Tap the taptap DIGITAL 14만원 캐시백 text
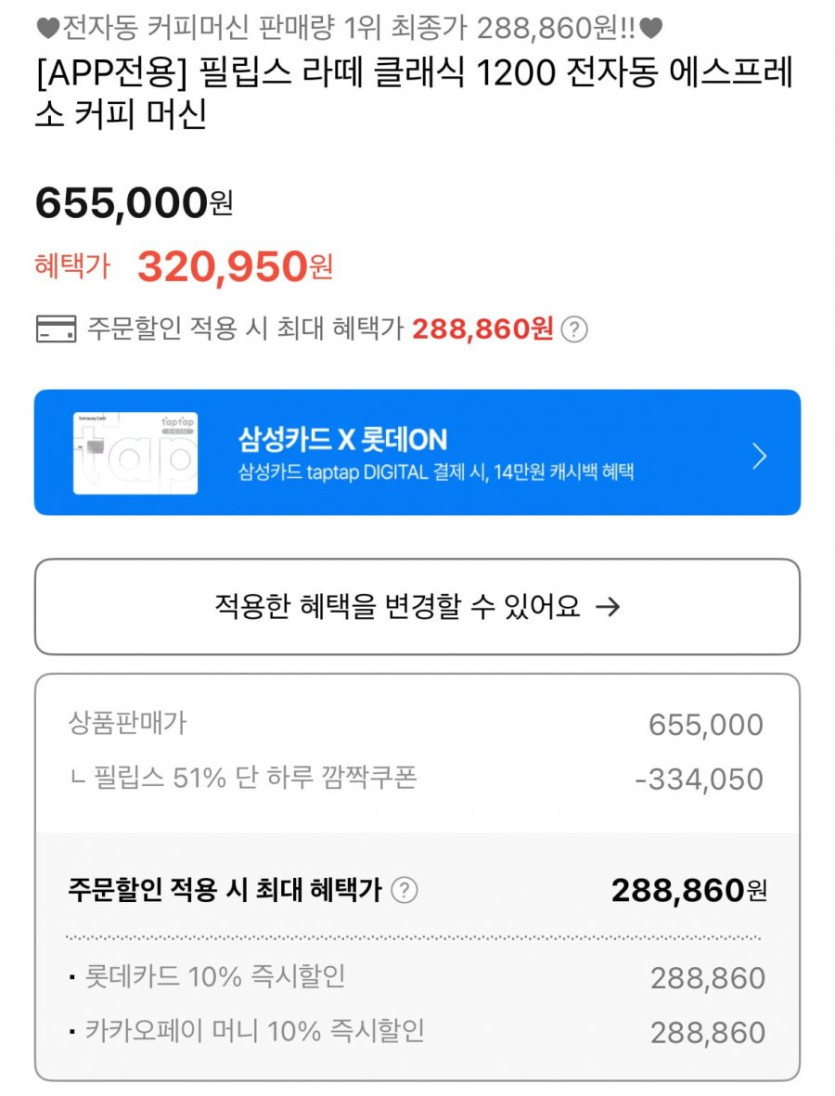 tap(436, 472)
